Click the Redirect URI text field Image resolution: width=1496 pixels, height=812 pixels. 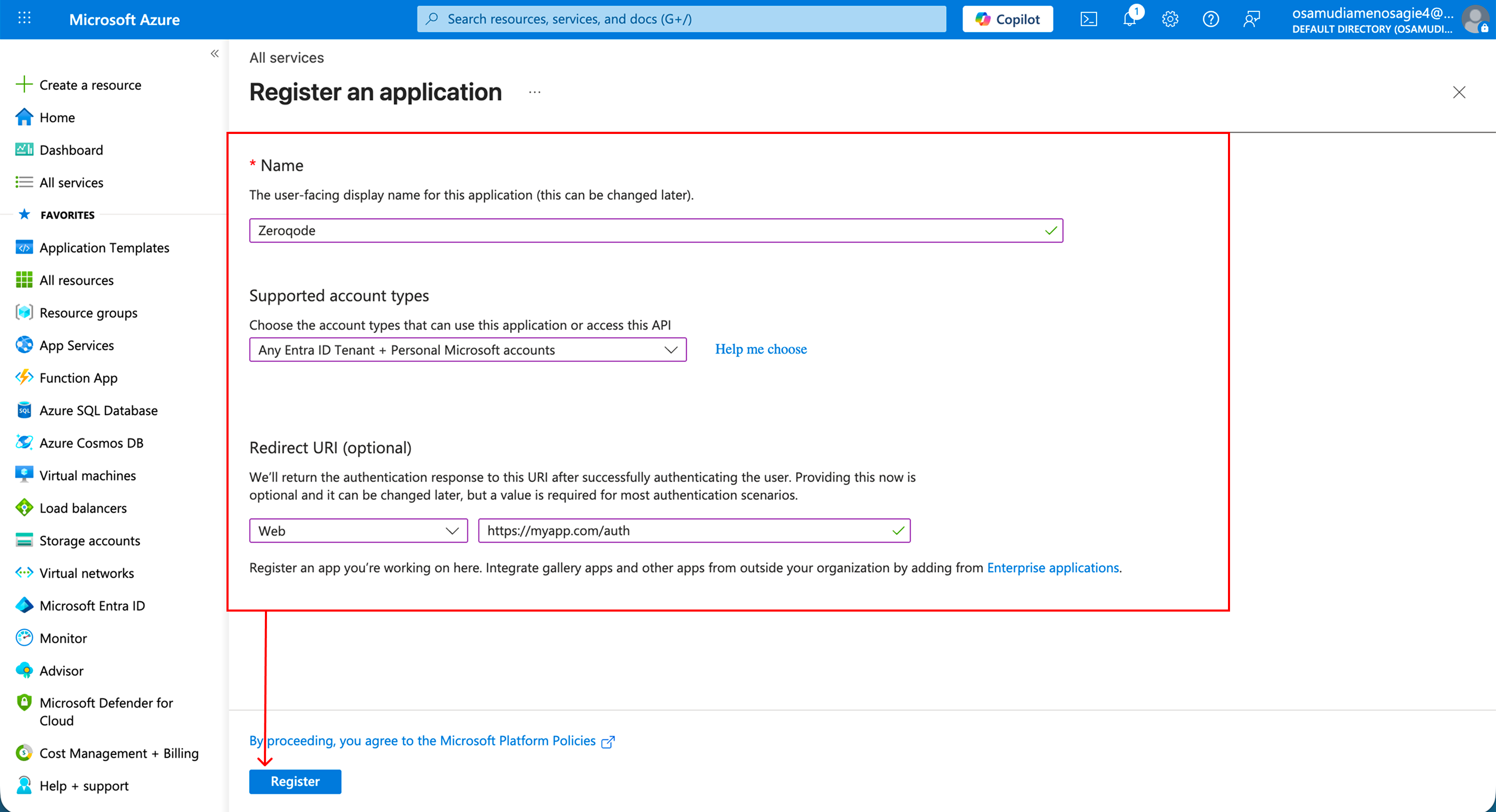pyautogui.click(x=685, y=531)
